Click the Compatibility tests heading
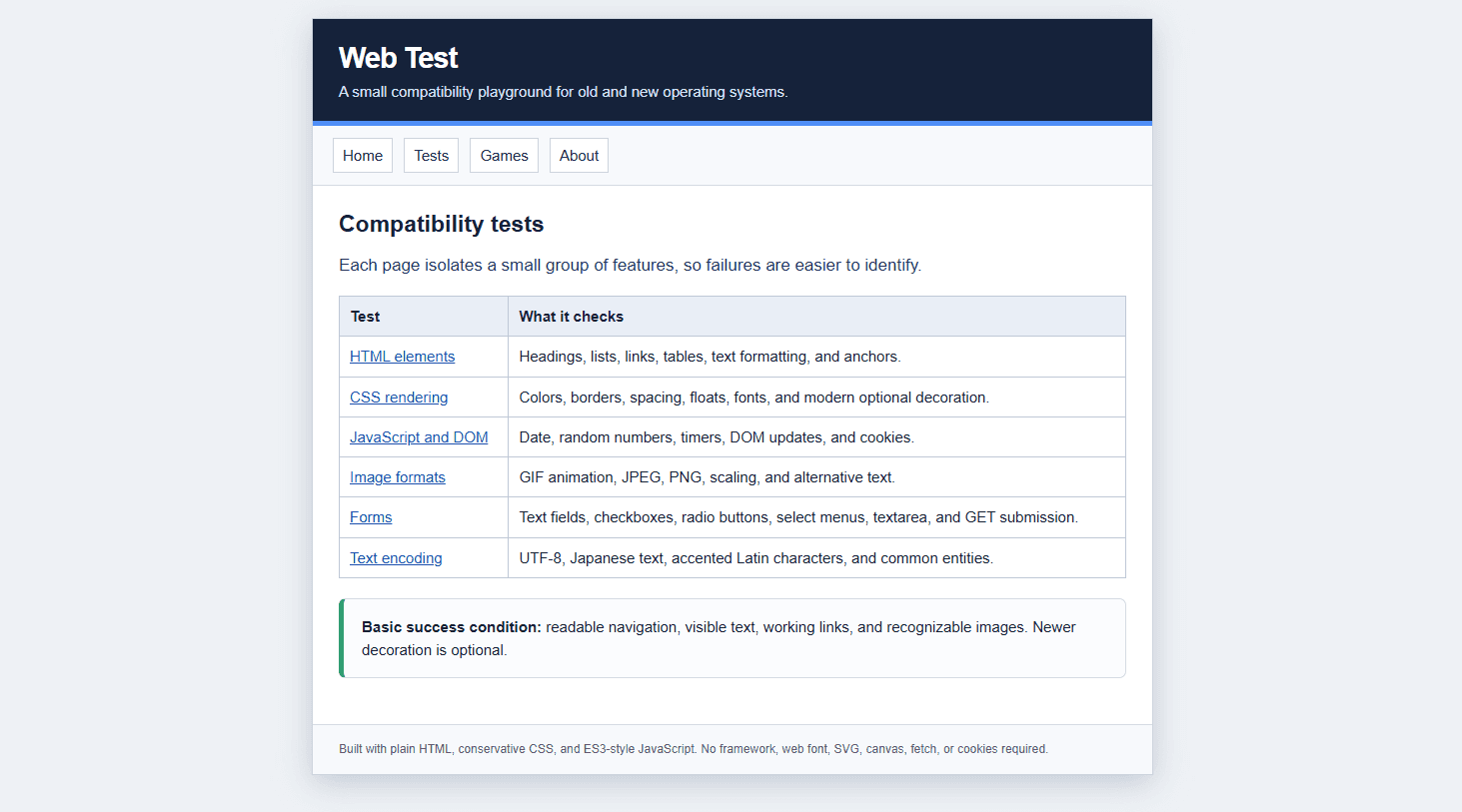 (441, 224)
